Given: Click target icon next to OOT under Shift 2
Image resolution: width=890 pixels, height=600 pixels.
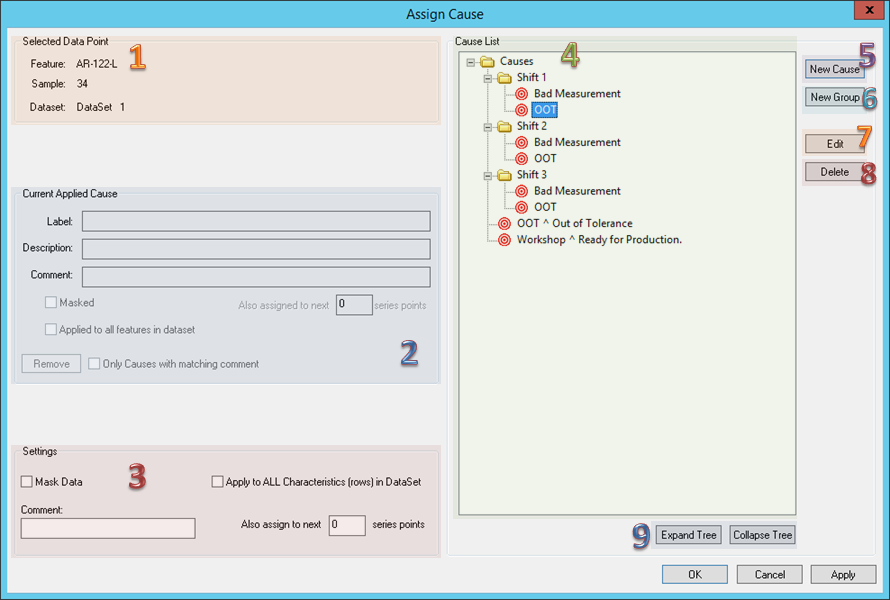Looking at the screenshot, I should click(521, 159).
